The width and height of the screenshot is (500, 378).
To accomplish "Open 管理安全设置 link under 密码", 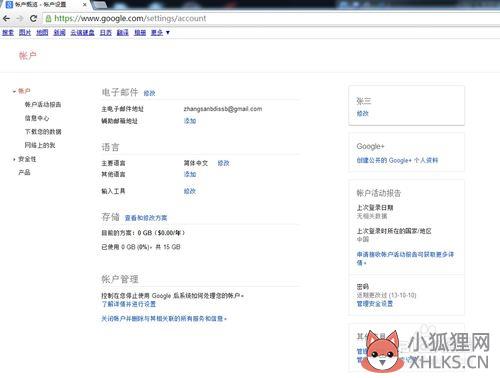I will click(x=375, y=304).
